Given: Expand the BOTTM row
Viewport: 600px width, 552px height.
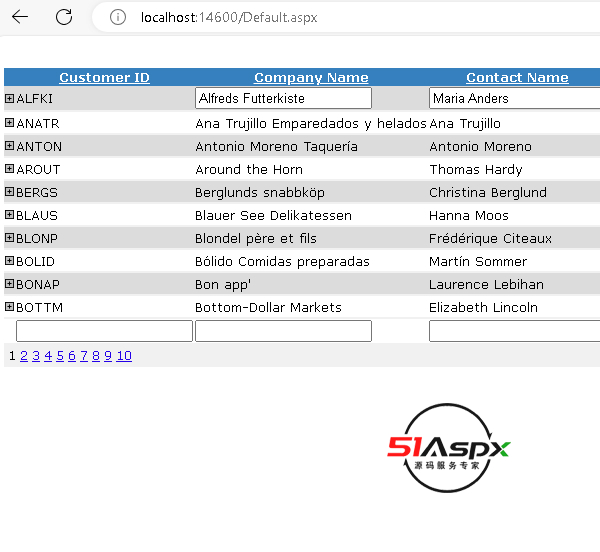Looking at the screenshot, I should coord(9,306).
